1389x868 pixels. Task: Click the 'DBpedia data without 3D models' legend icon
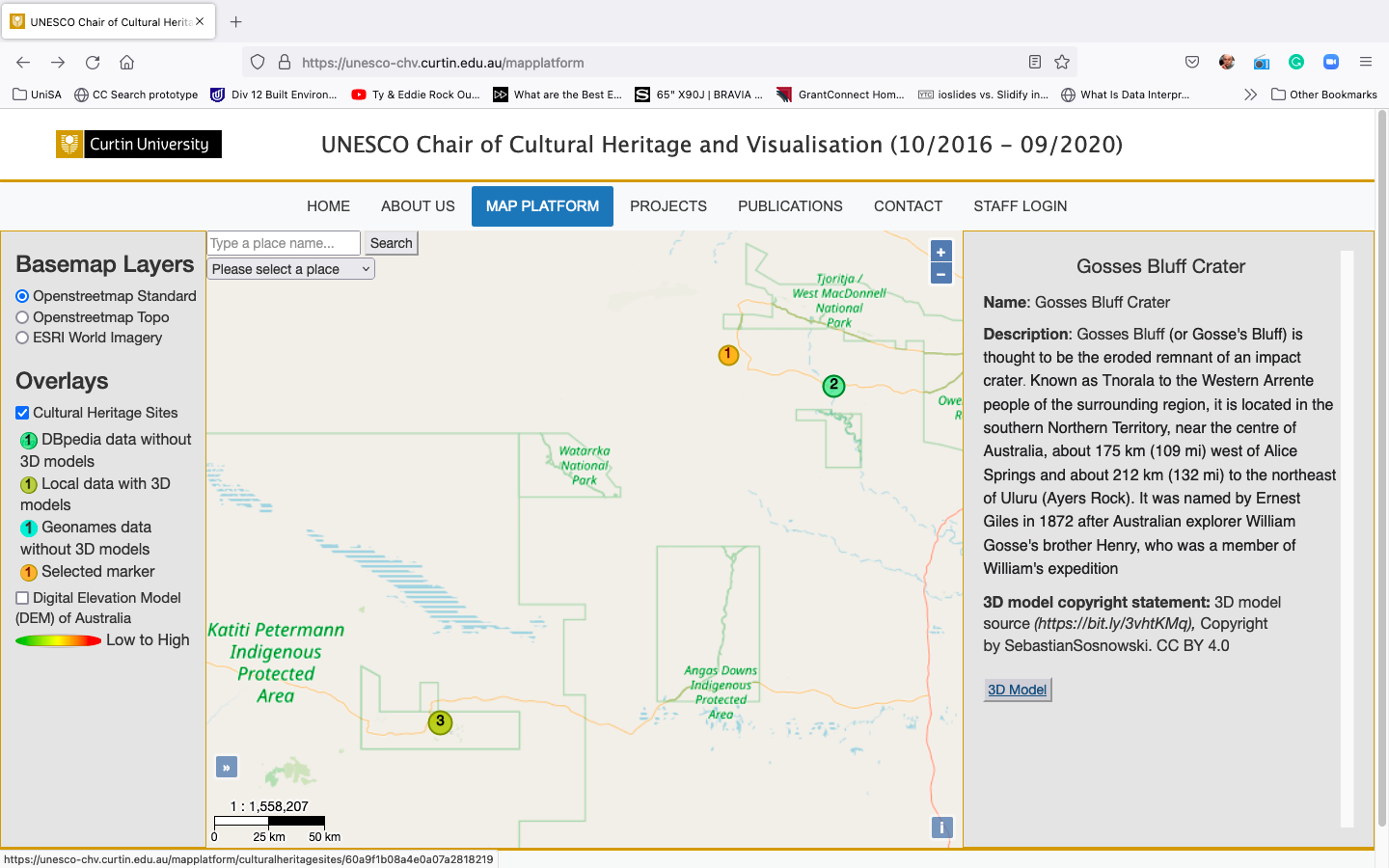(x=29, y=441)
